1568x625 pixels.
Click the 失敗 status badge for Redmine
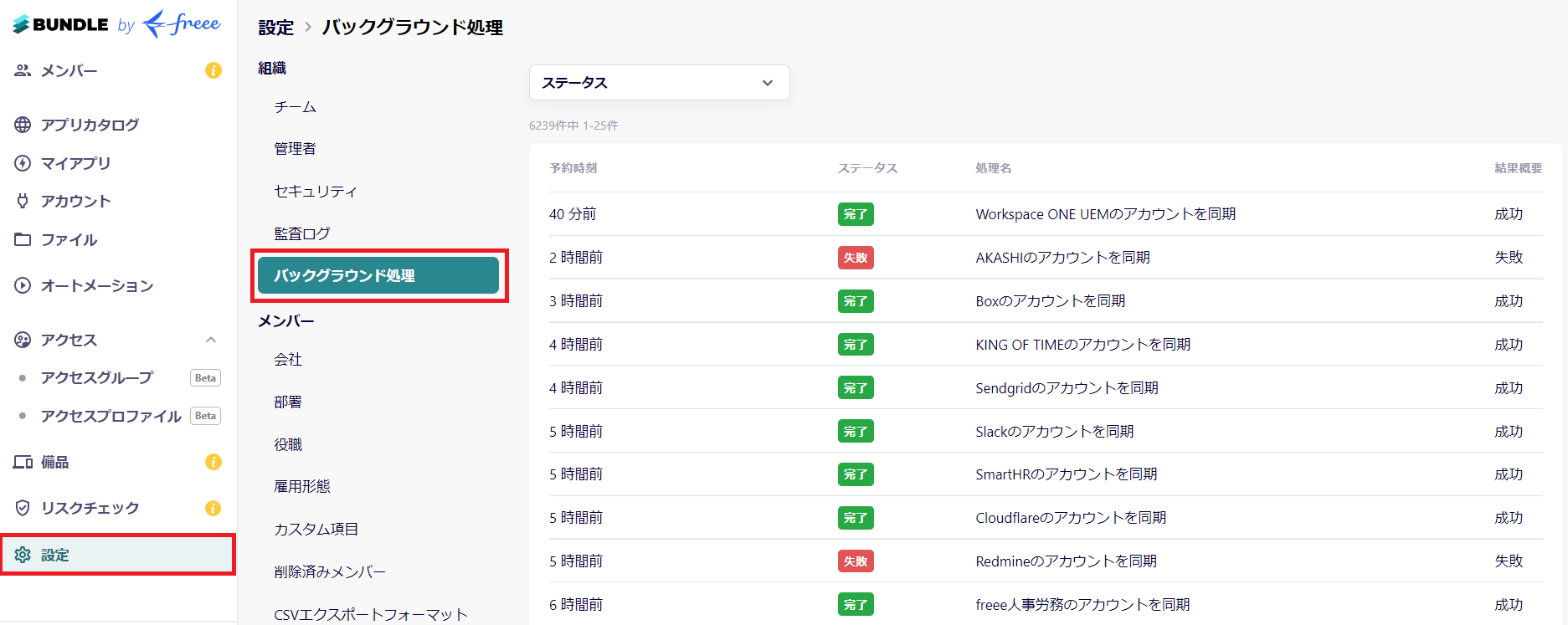(x=855, y=561)
